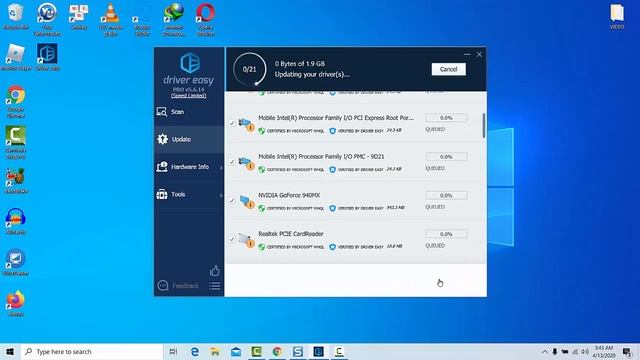Click the Feedback chat bubble icon
The height and width of the screenshot is (360, 640).
(x=162, y=285)
